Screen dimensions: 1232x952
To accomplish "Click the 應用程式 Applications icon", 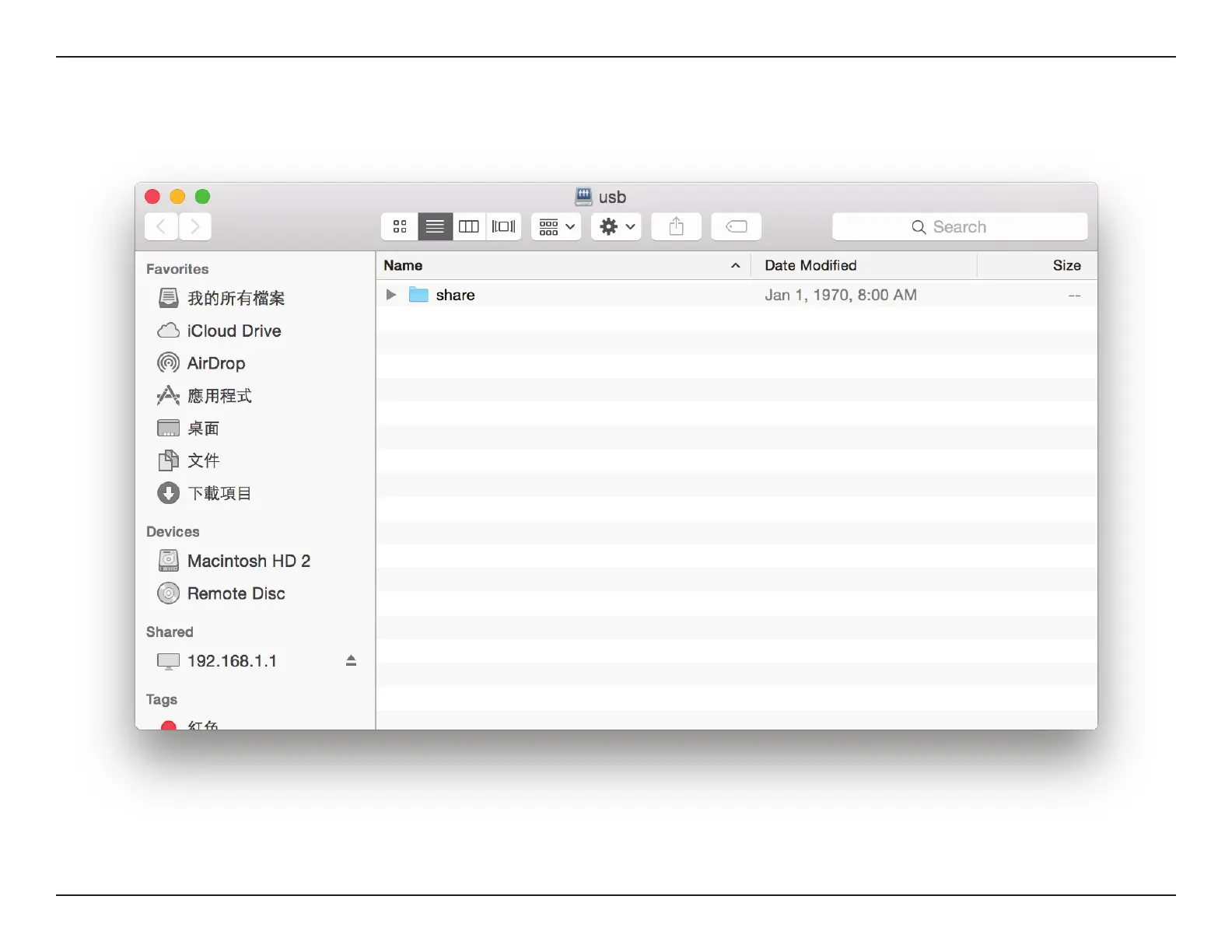I will coord(168,396).
